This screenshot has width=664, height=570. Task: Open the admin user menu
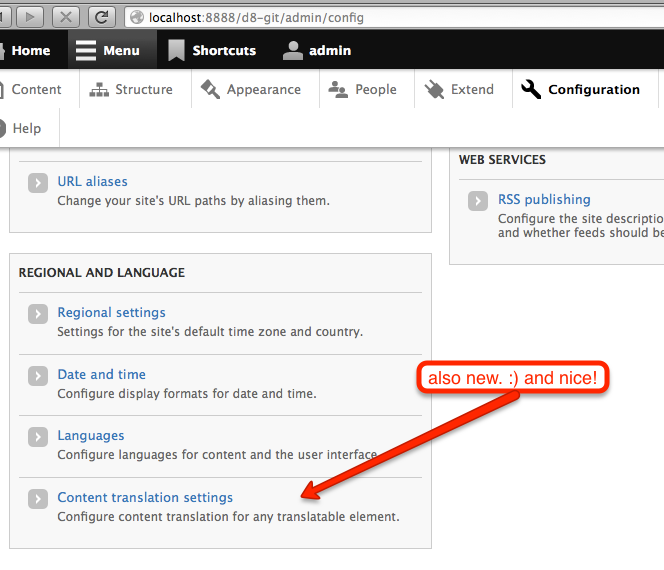(317, 50)
